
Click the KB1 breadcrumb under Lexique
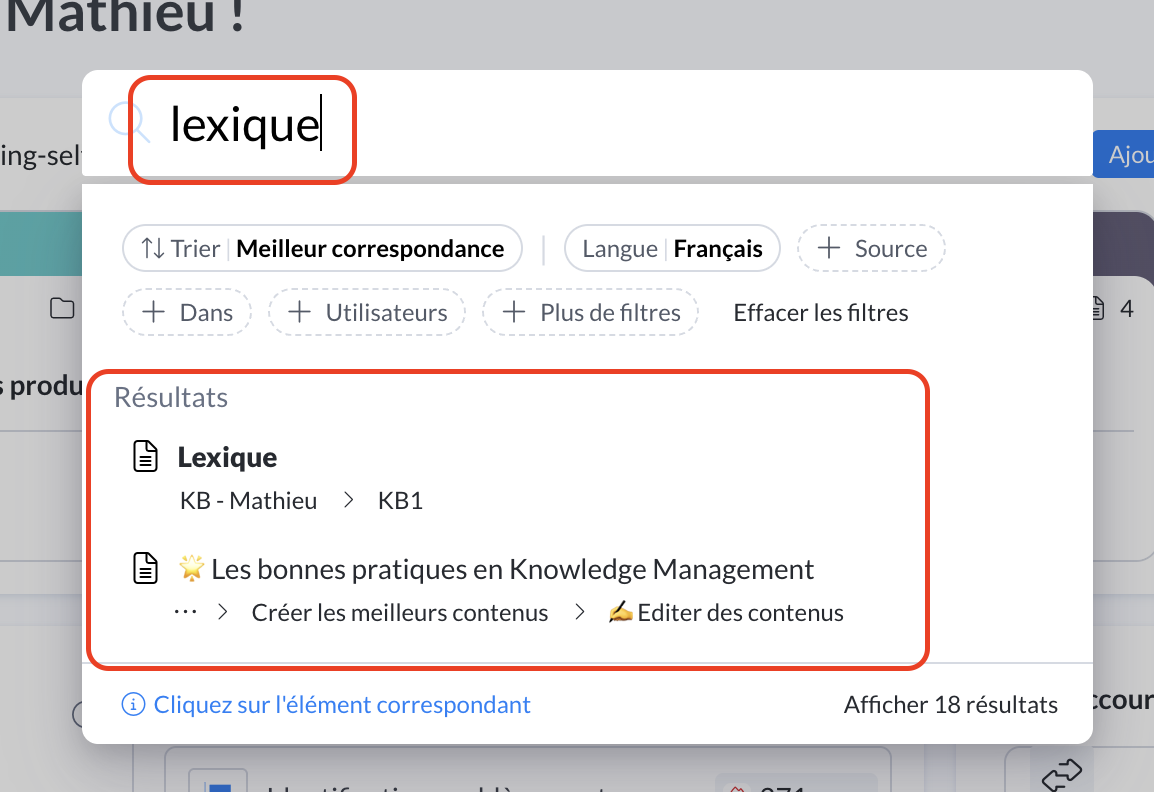pyautogui.click(x=400, y=501)
